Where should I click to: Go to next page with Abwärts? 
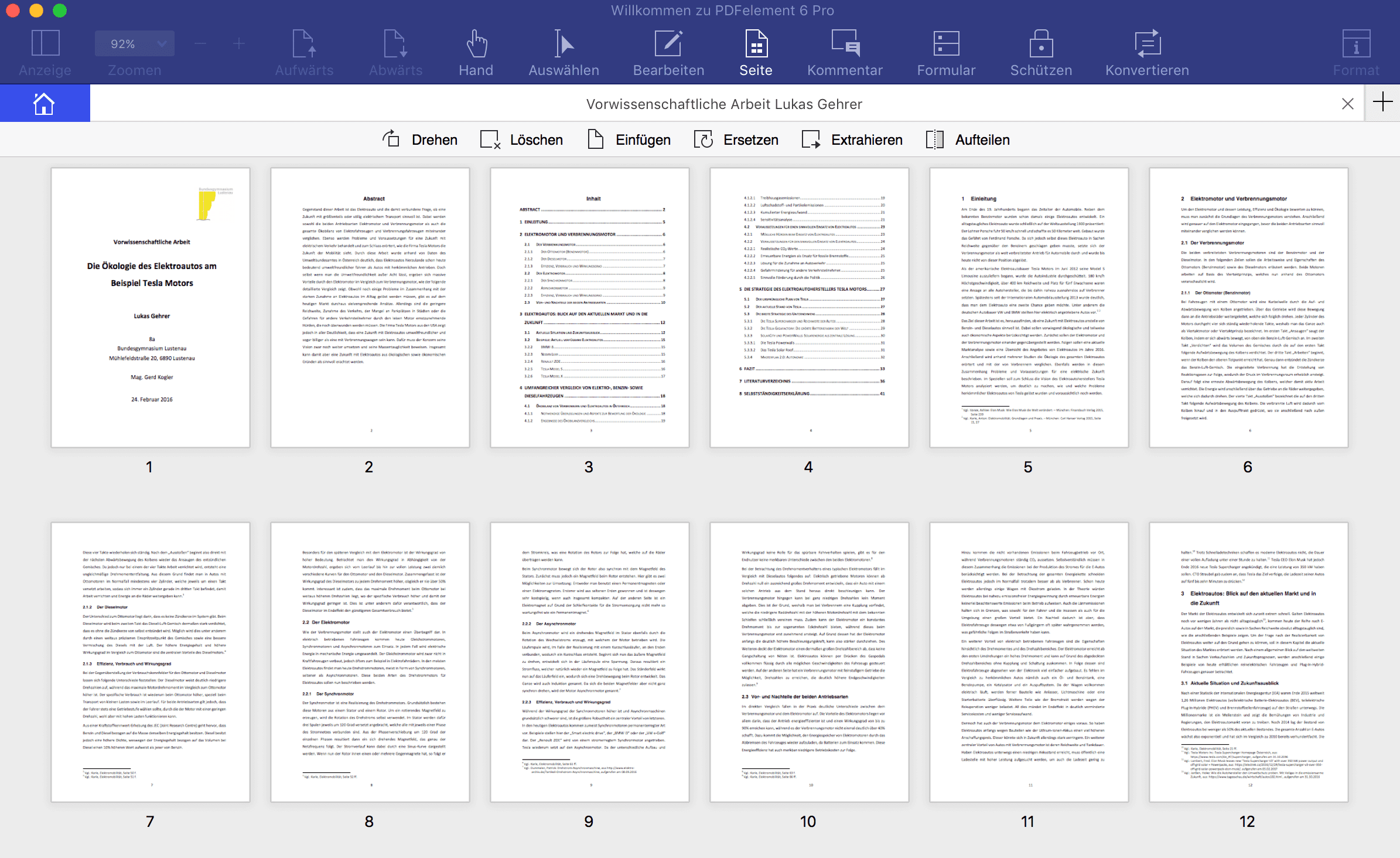tap(395, 53)
